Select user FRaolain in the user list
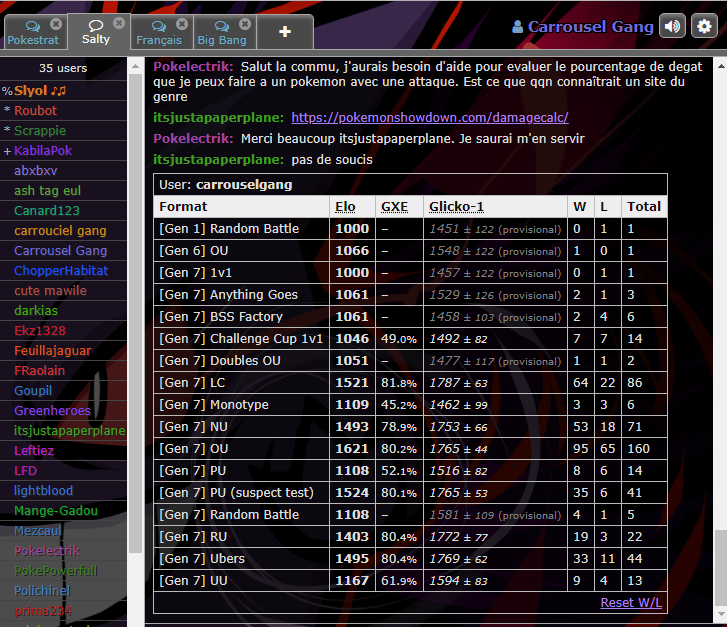Screen dimensions: 727x627 click(64, 370)
